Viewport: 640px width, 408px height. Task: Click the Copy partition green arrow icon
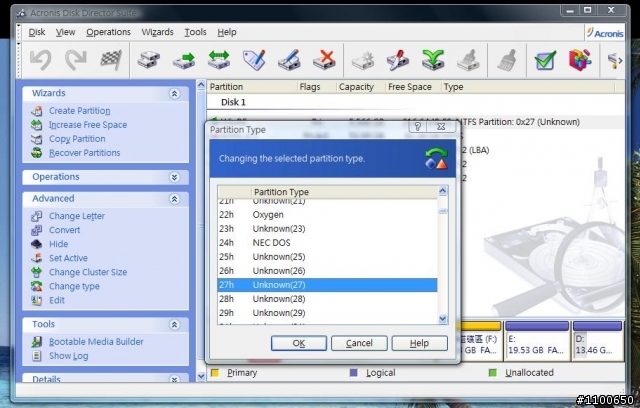tap(184, 60)
